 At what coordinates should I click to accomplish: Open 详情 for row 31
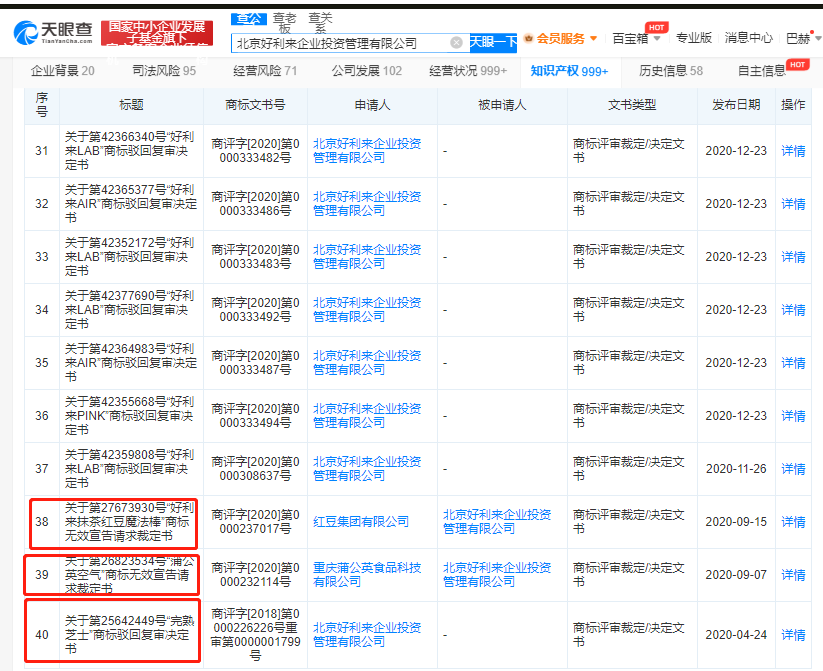793,151
